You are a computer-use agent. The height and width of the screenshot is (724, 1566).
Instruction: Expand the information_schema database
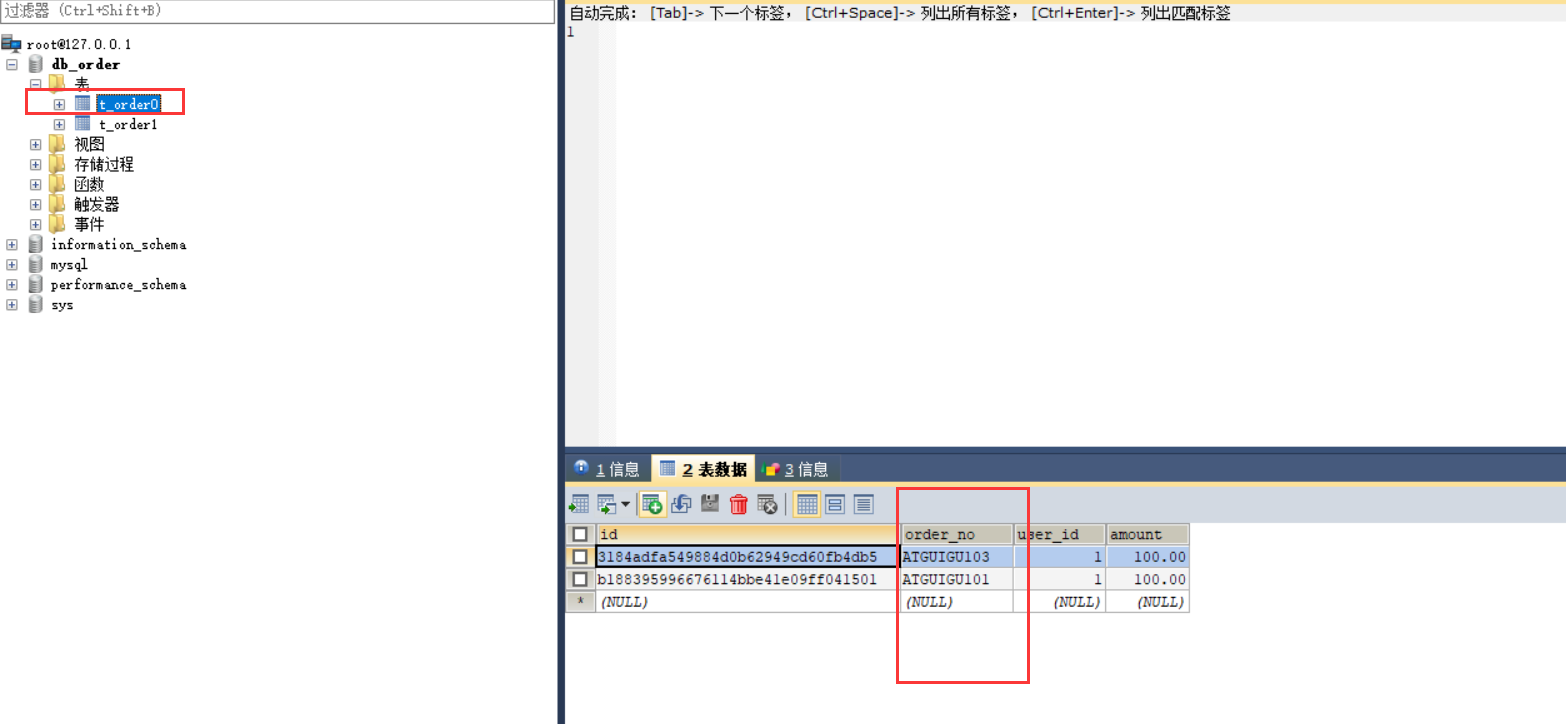click(12, 244)
